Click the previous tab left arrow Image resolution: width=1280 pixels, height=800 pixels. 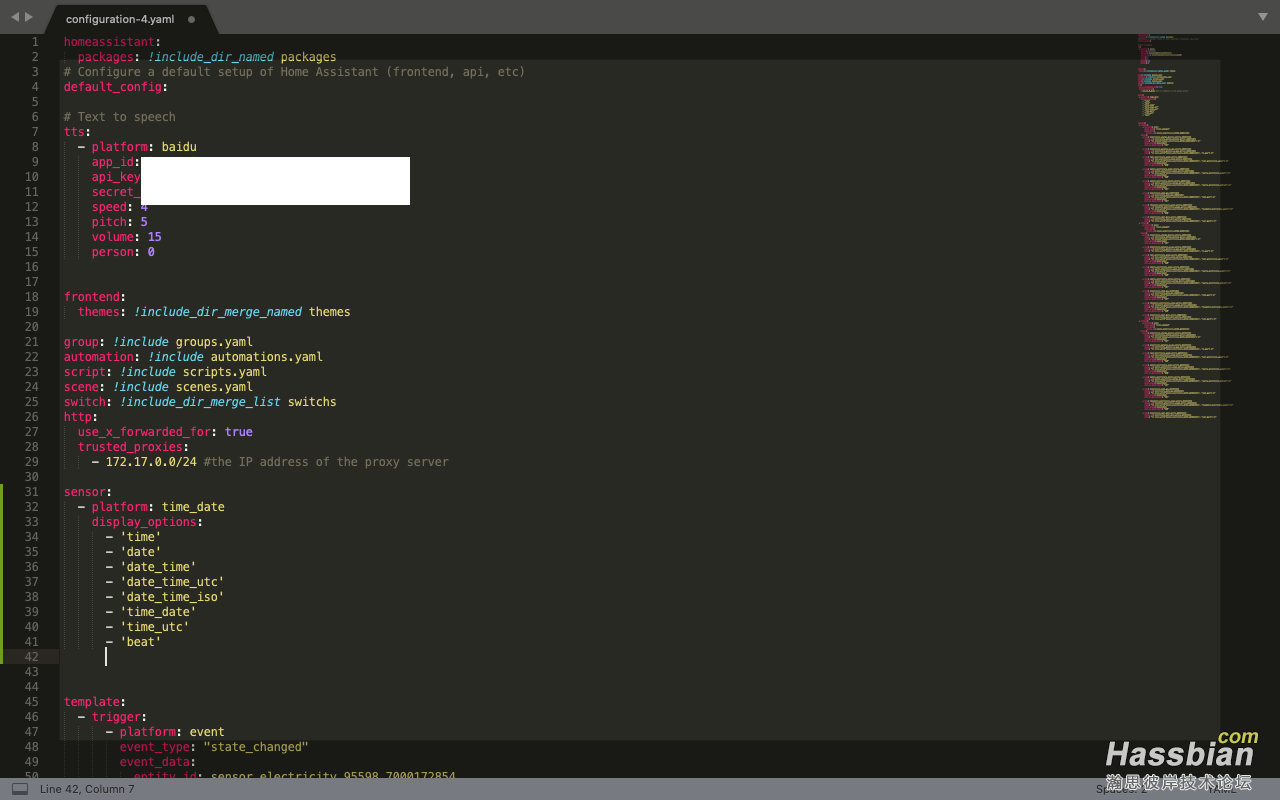14,17
